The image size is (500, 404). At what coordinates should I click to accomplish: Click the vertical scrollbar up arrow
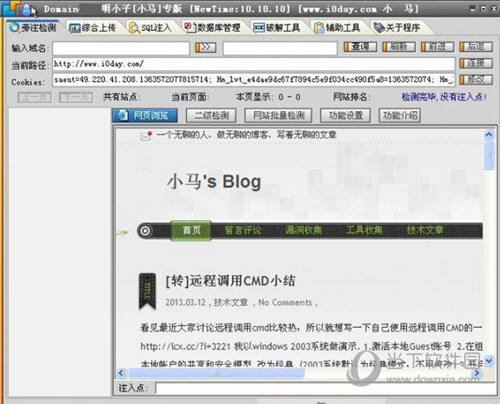(489, 135)
